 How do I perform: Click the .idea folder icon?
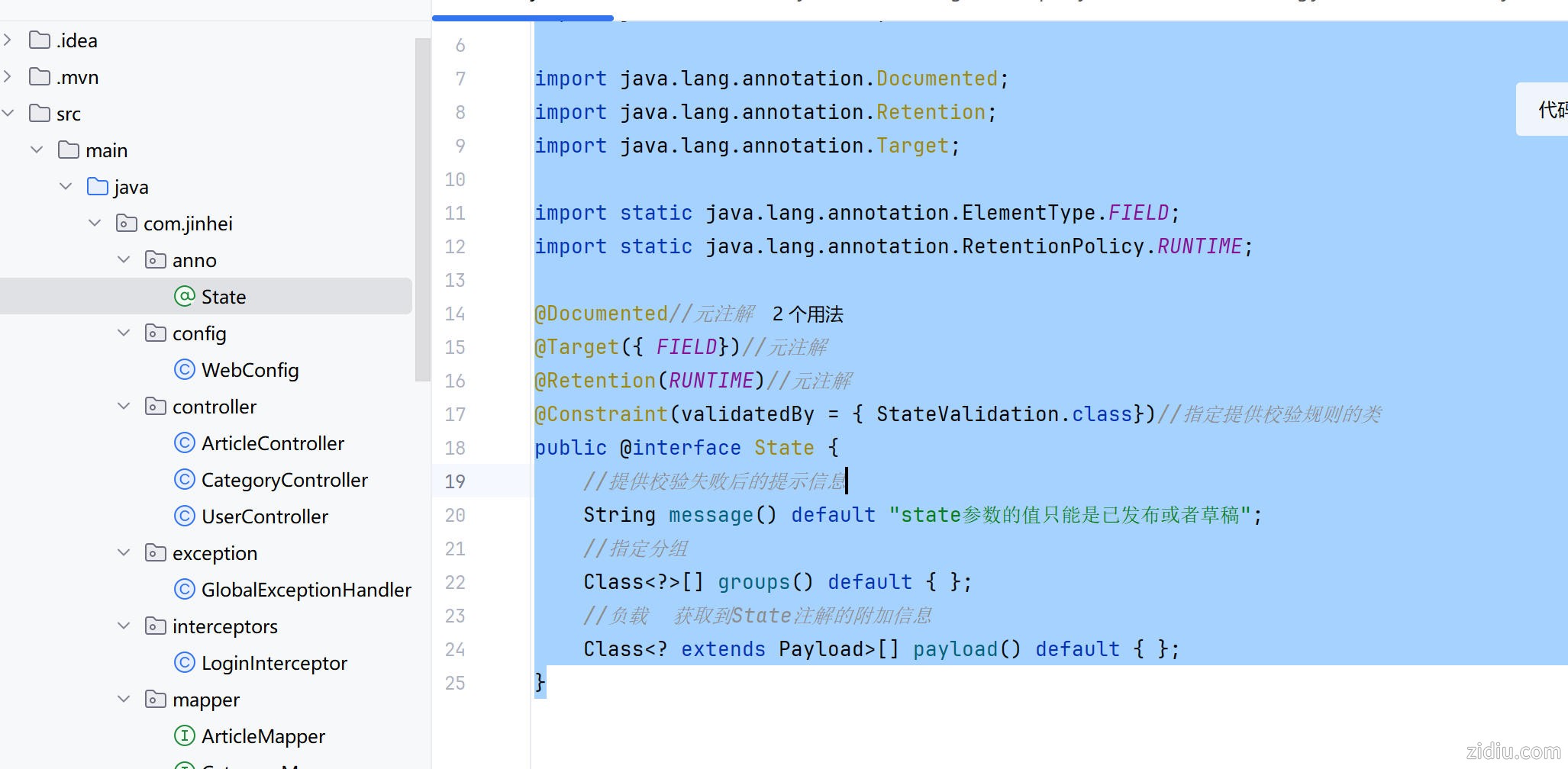pyautogui.click(x=40, y=40)
